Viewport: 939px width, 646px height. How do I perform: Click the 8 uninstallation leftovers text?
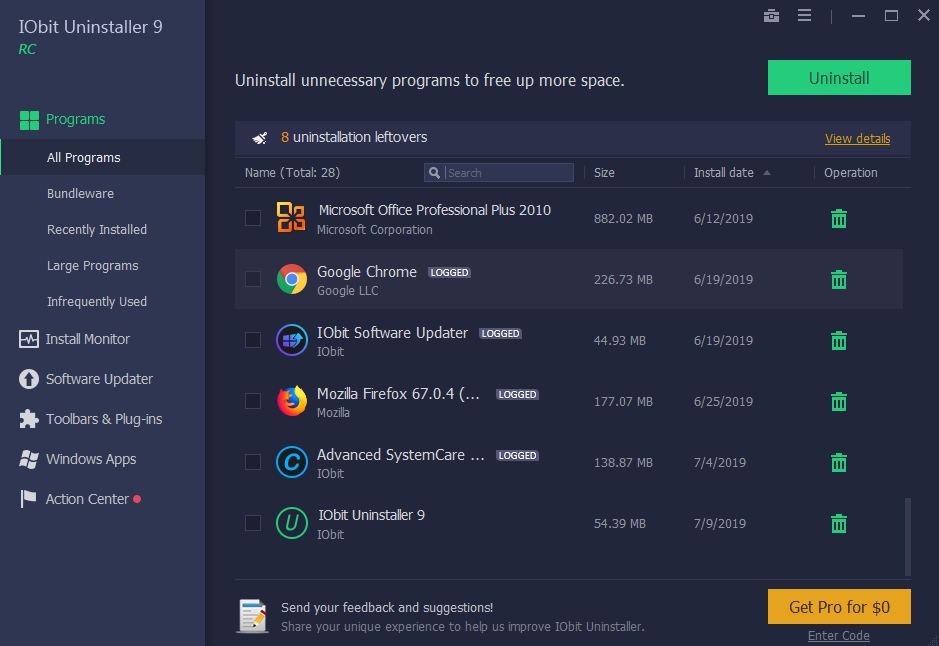tap(354, 138)
